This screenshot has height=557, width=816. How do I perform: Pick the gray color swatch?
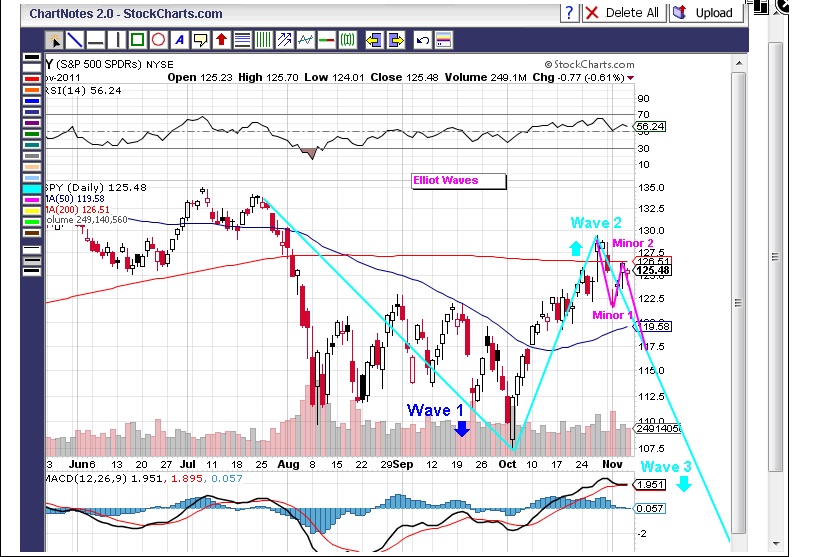click(x=32, y=156)
